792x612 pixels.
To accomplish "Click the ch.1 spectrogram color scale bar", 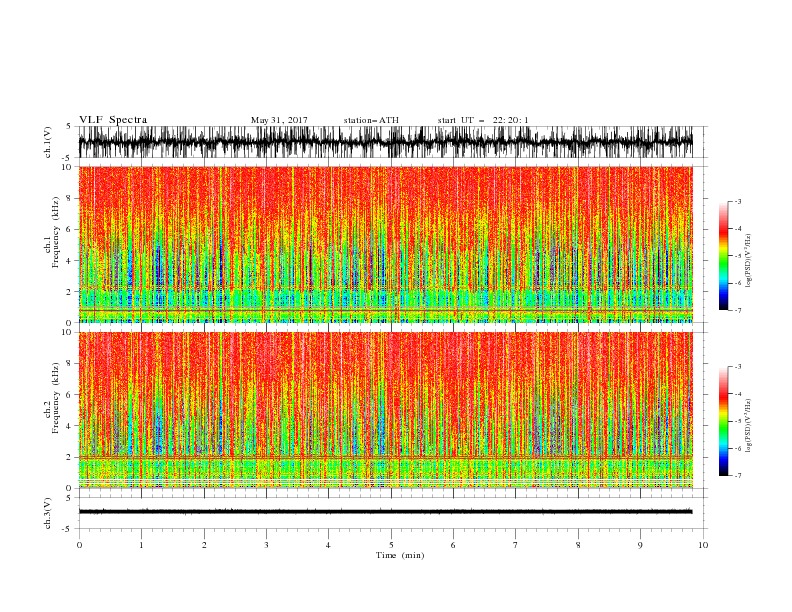I will point(723,256).
